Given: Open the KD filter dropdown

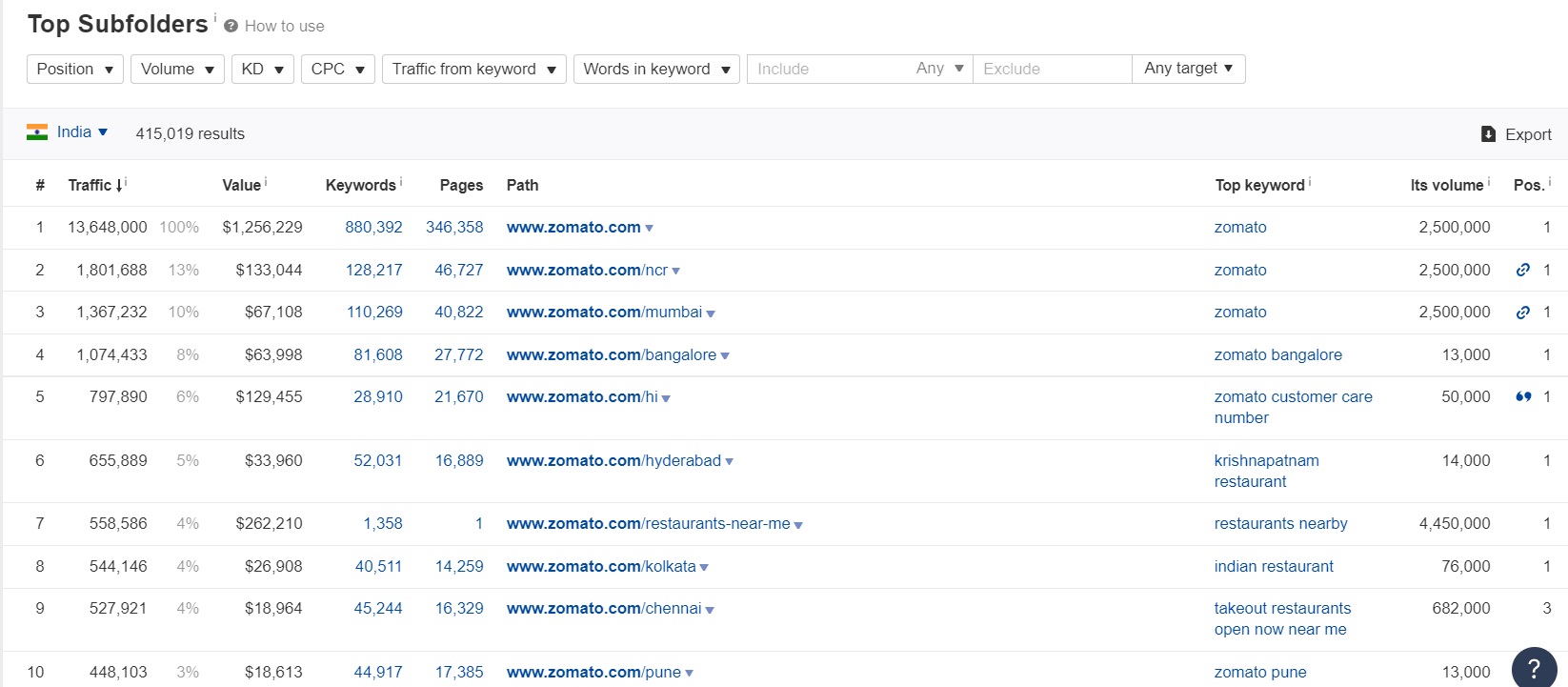Looking at the screenshot, I should tap(263, 69).
